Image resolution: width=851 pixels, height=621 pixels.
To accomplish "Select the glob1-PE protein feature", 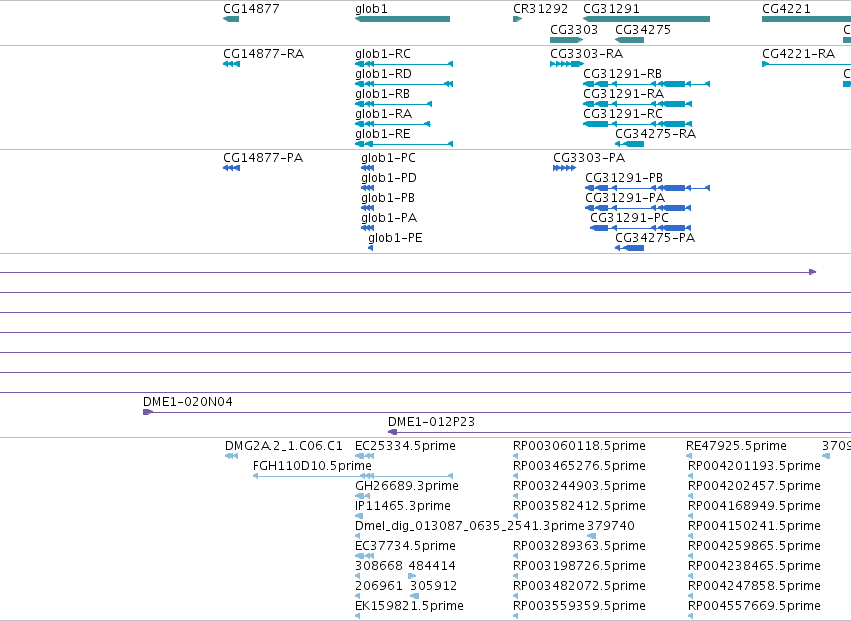I will coord(371,248).
